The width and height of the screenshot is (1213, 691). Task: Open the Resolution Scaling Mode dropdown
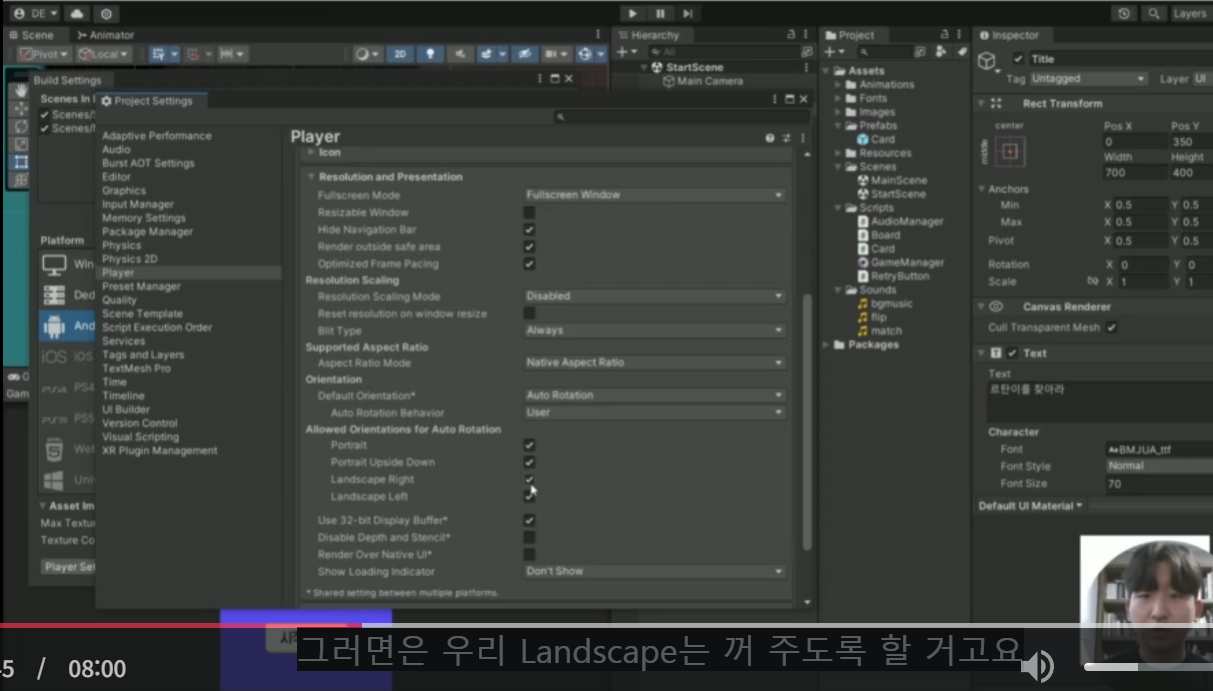click(x=654, y=296)
